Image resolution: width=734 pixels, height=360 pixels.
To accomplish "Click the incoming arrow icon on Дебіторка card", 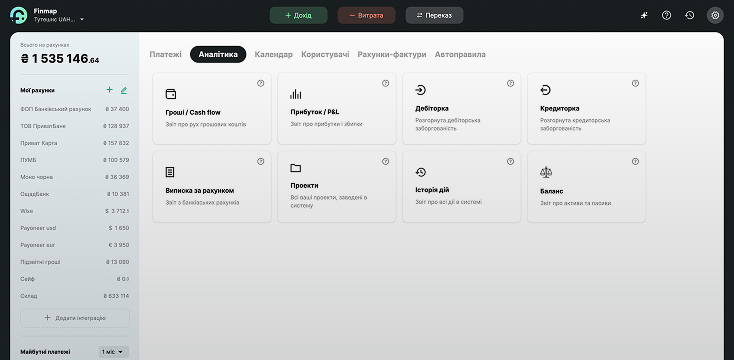I will click(x=420, y=90).
